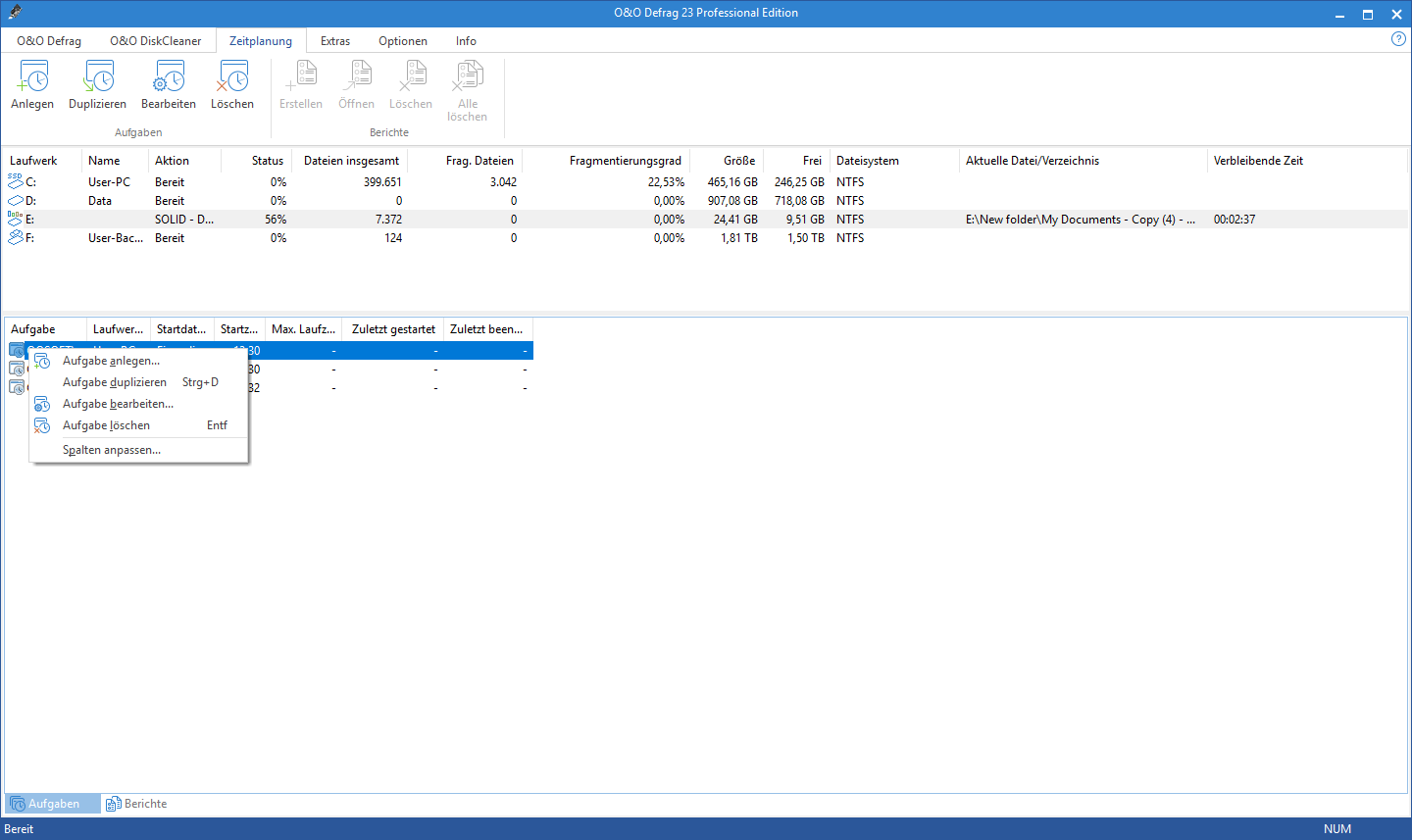
Task: Click the User-Bac... drive name
Action: point(116,238)
